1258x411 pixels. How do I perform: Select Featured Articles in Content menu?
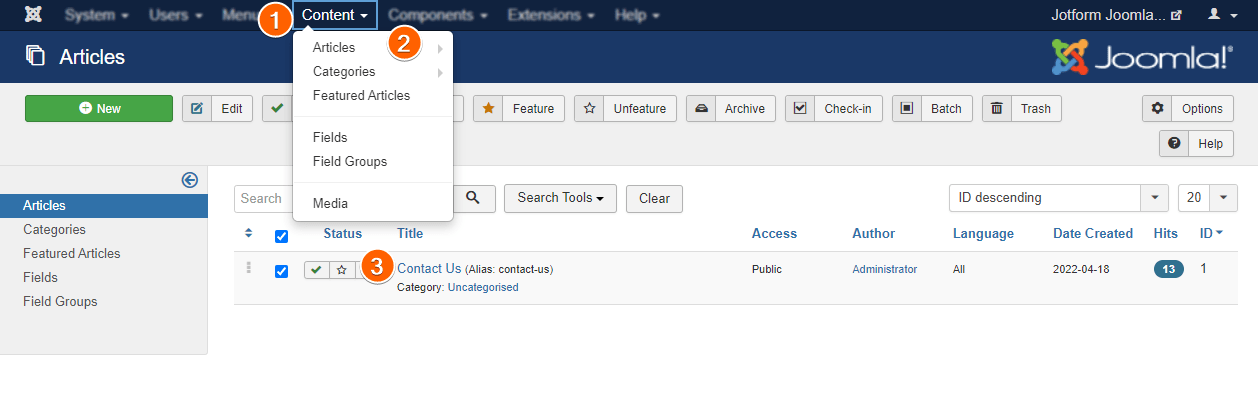pos(361,96)
